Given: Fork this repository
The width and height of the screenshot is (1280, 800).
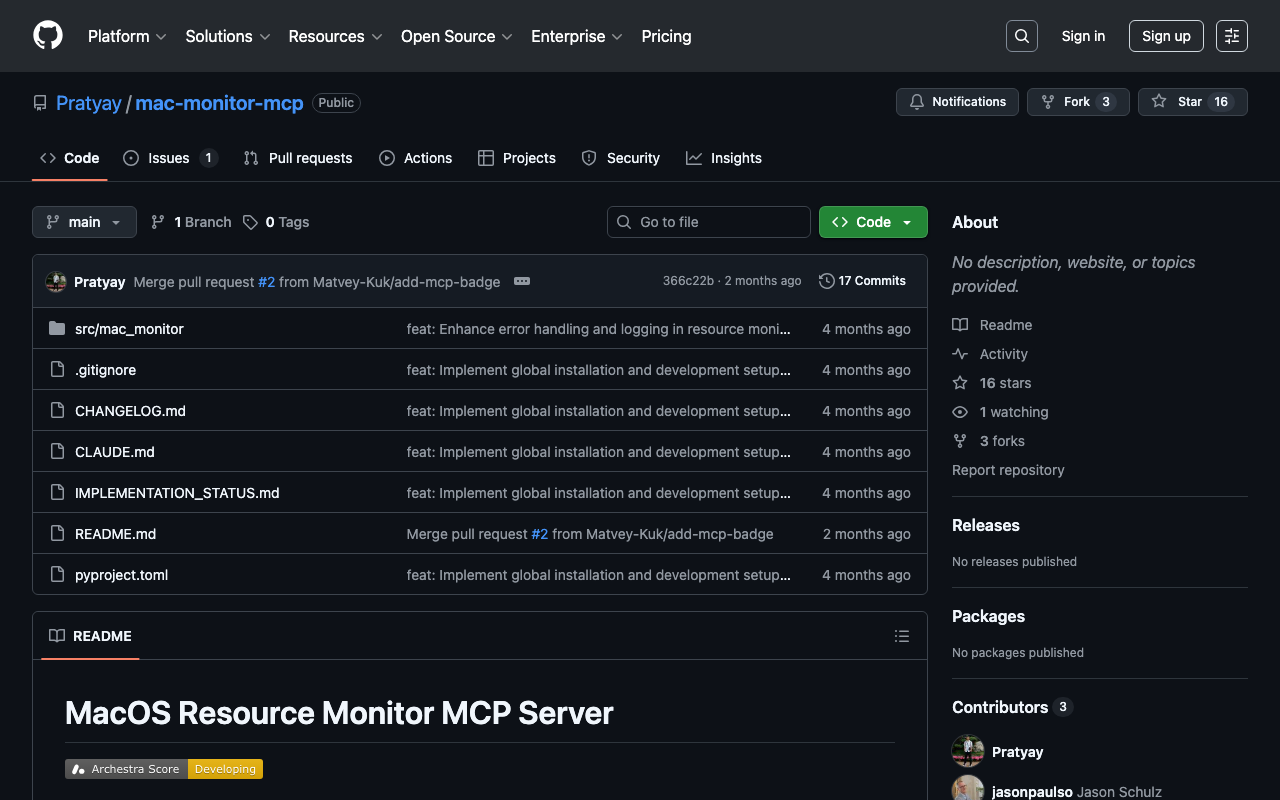Looking at the screenshot, I should 1077,102.
